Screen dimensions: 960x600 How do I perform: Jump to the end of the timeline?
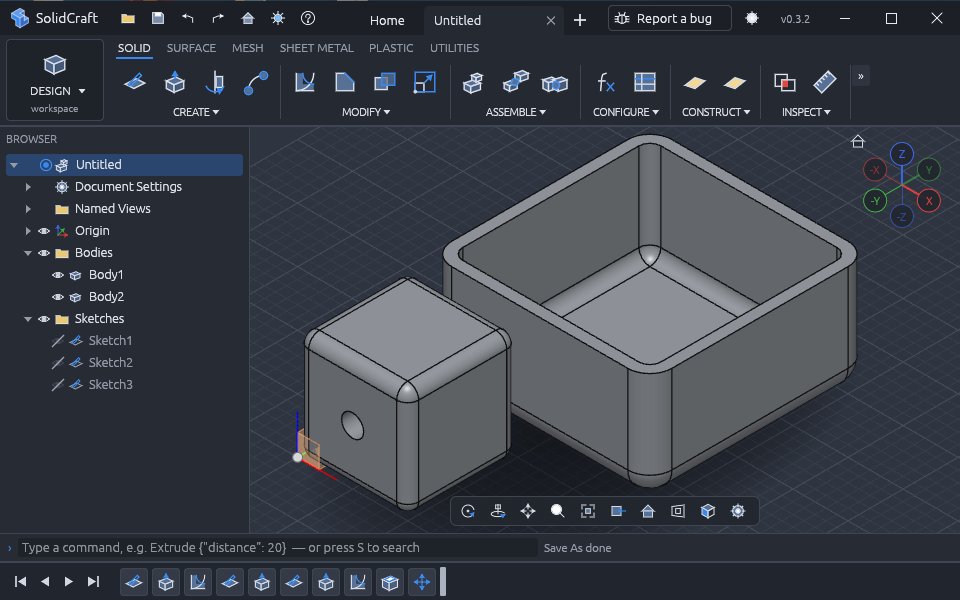(93, 582)
